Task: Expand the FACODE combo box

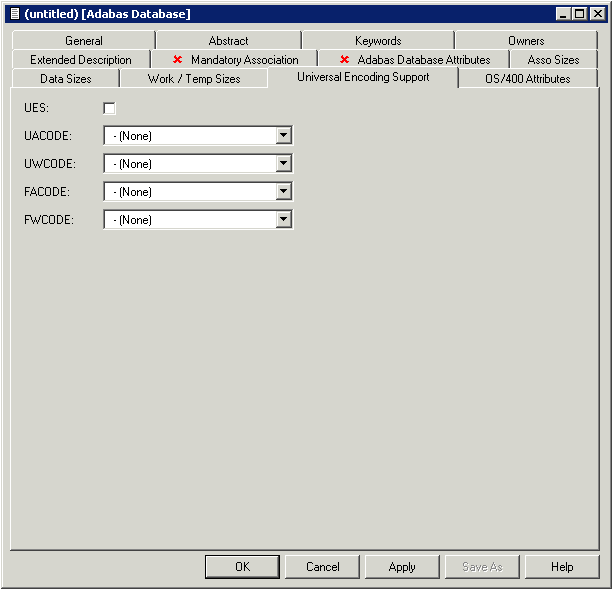Action: 284,192
